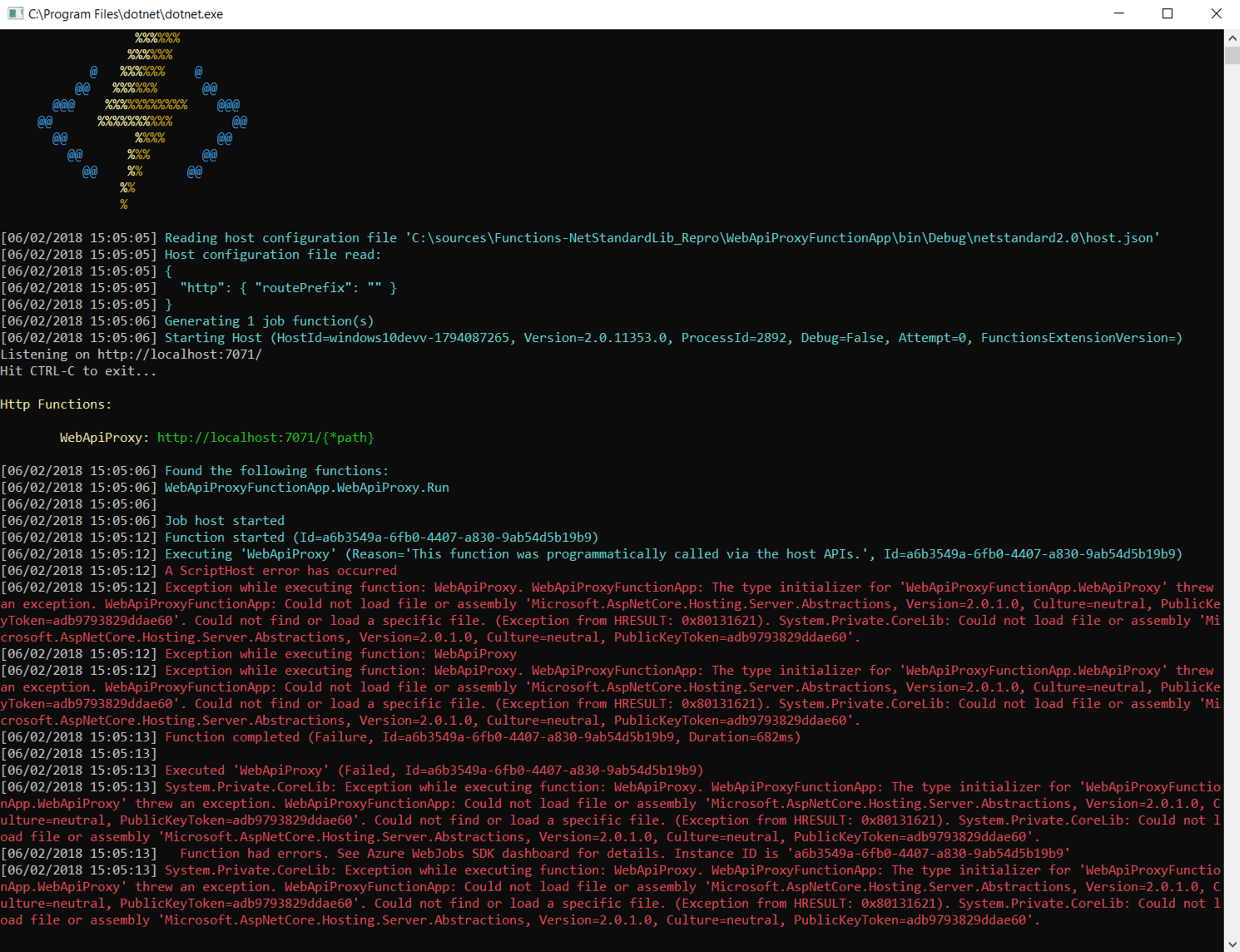Click the WebApiProxy function URL

[266, 437]
